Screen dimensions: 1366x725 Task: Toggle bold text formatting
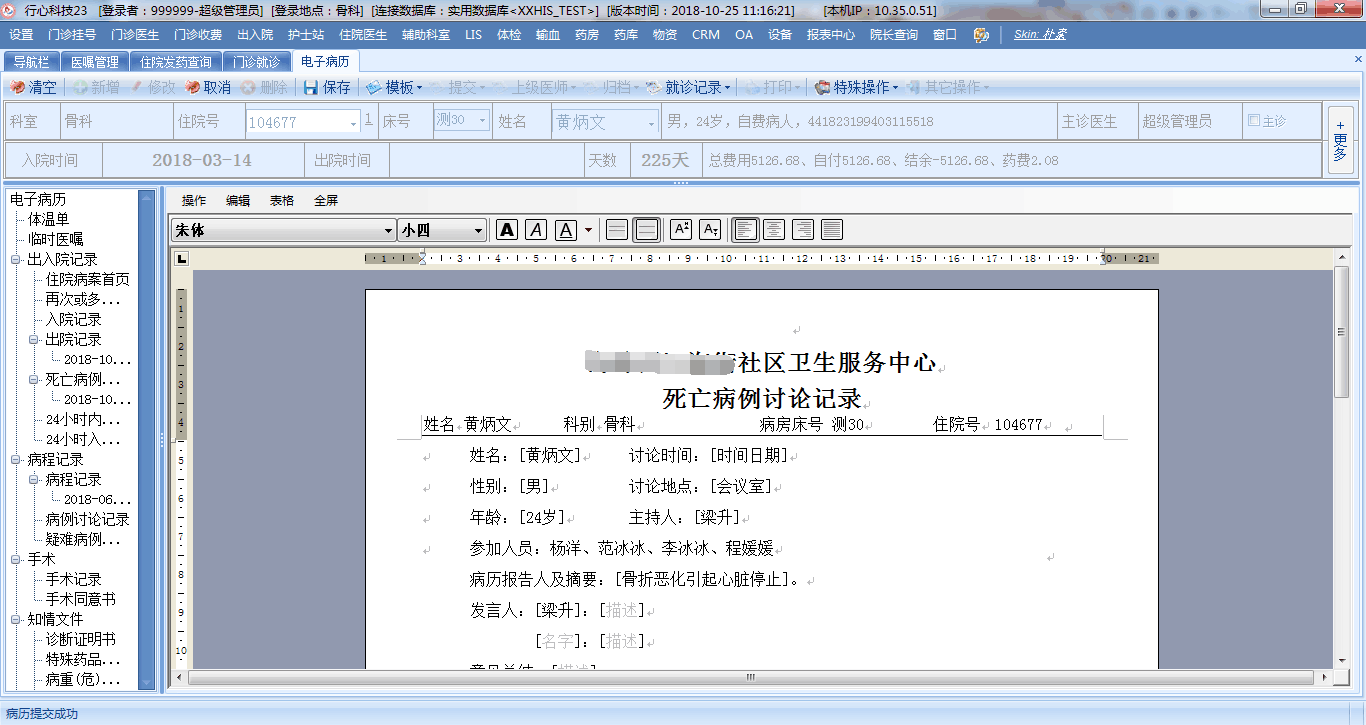pyautogui.click(x=507, y=230)
